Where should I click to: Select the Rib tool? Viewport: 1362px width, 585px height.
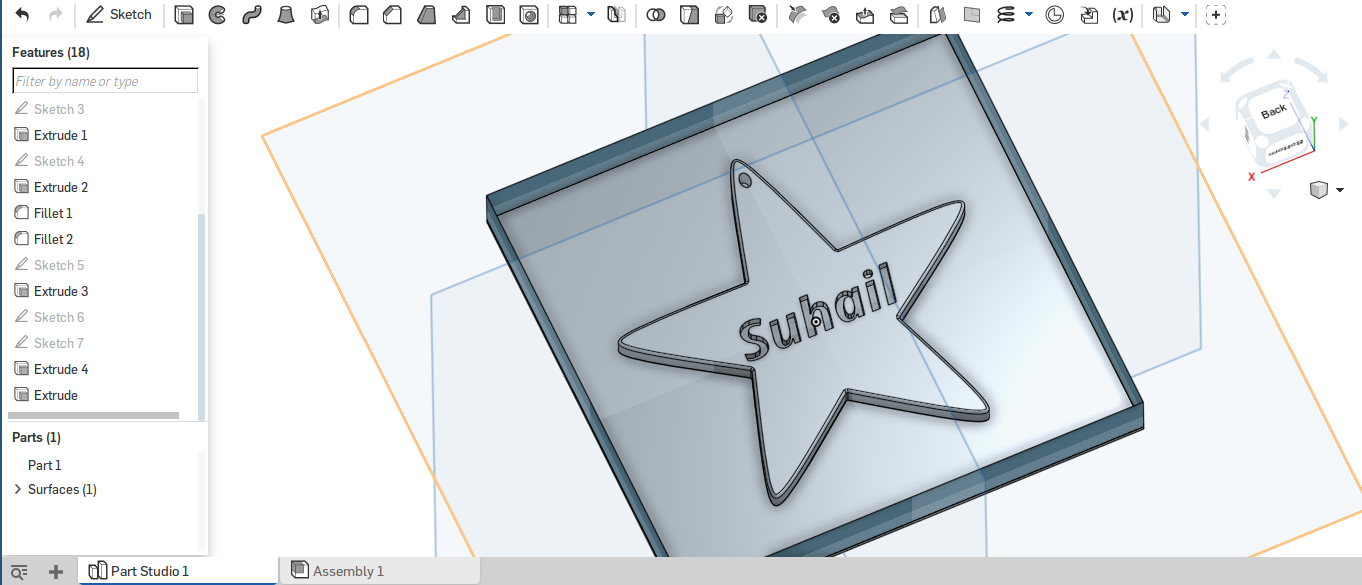click(x=461, y=15)
